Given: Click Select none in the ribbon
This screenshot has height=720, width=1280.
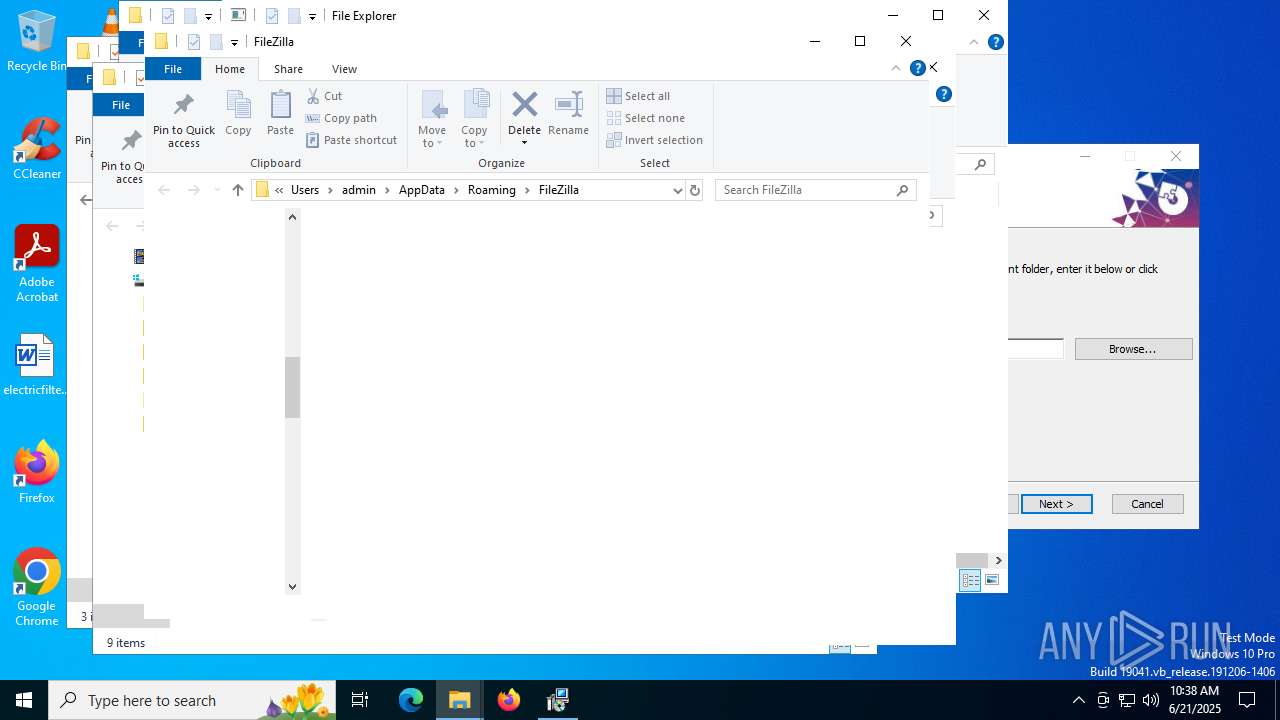Looking at the screenshot, I should tap(645, 118).
